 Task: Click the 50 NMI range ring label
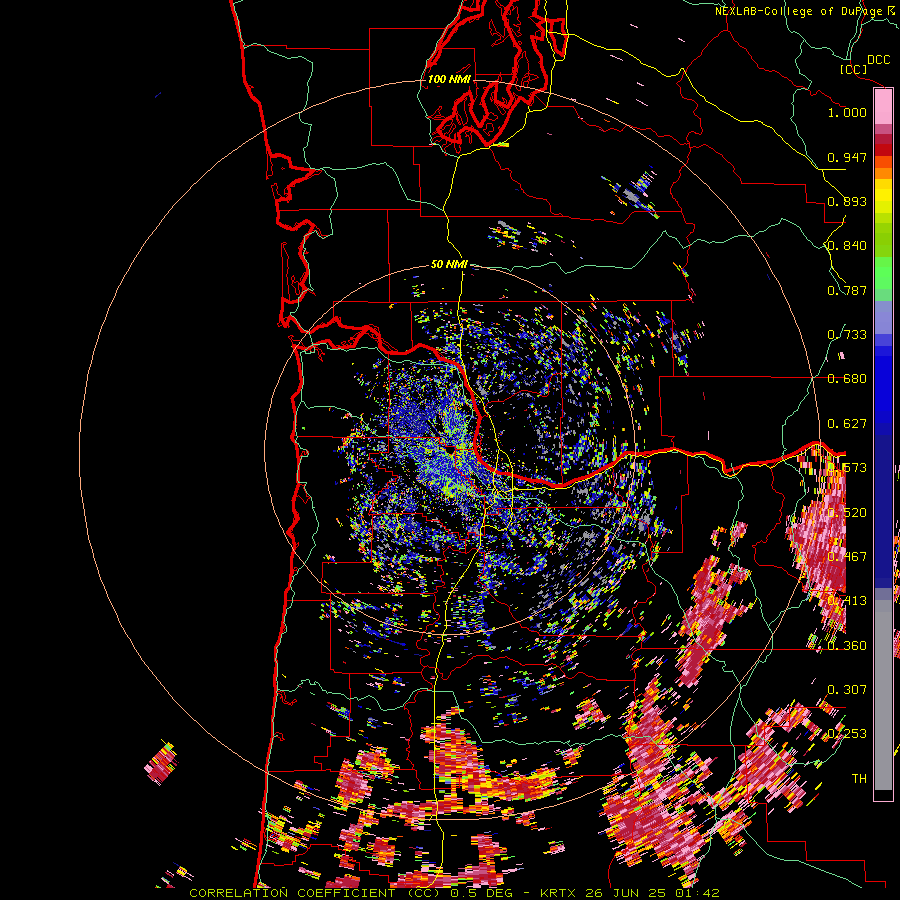click(449, 265)
